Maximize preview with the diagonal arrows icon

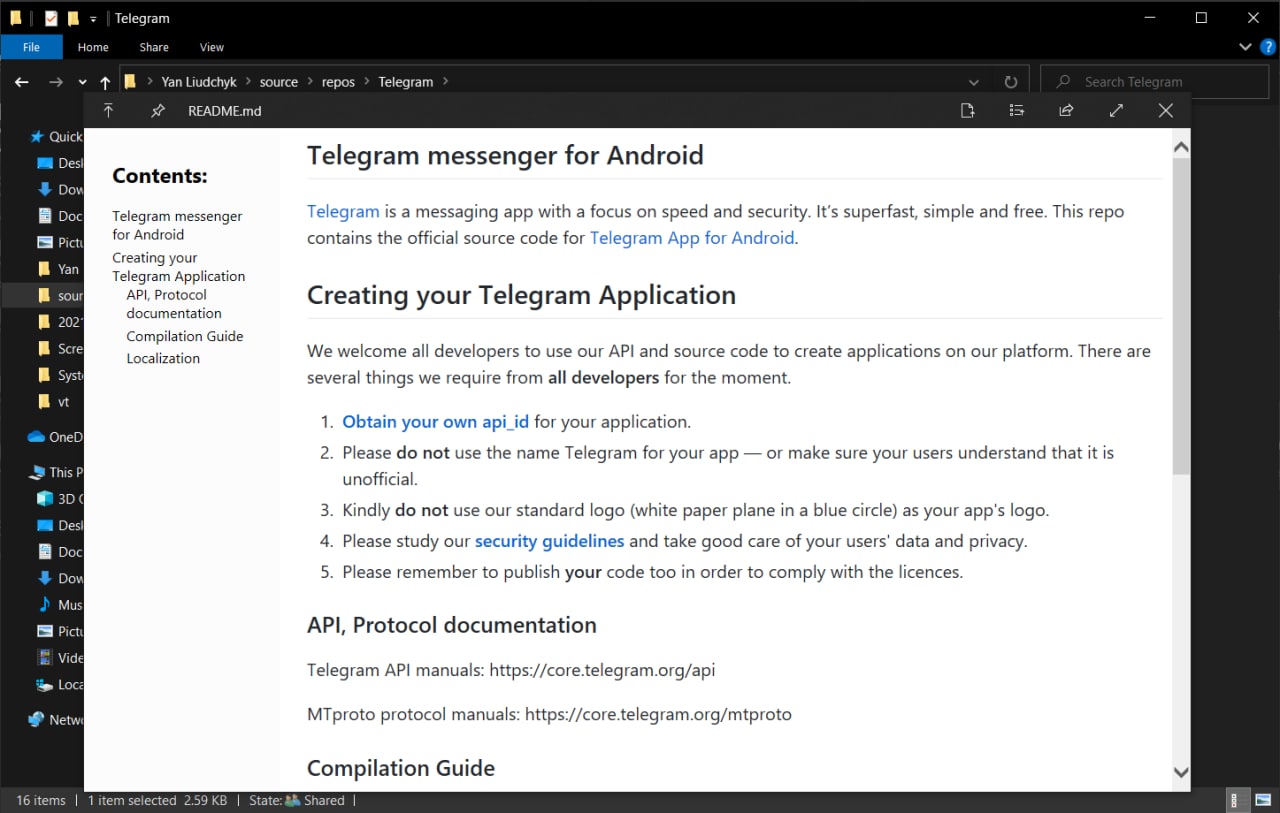[x=1116, y=111]
